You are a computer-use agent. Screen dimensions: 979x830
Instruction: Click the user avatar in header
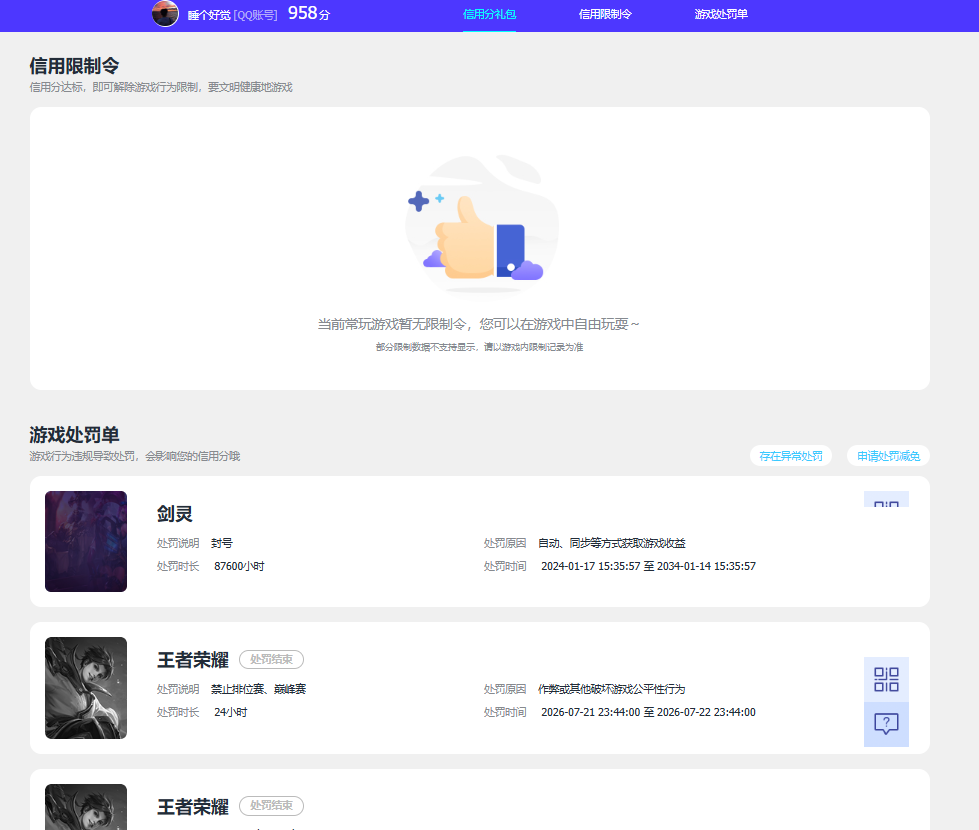[165, 14]
